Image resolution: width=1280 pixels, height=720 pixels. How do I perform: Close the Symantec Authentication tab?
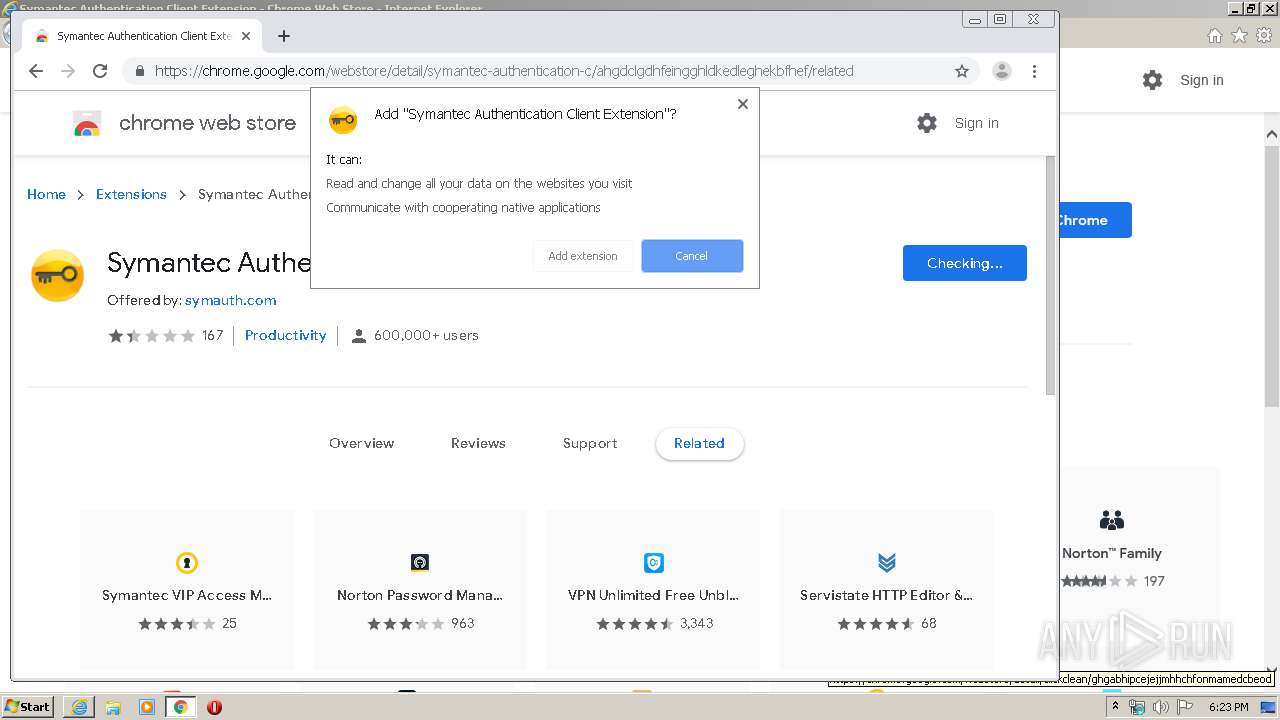(x=246, y=36)
